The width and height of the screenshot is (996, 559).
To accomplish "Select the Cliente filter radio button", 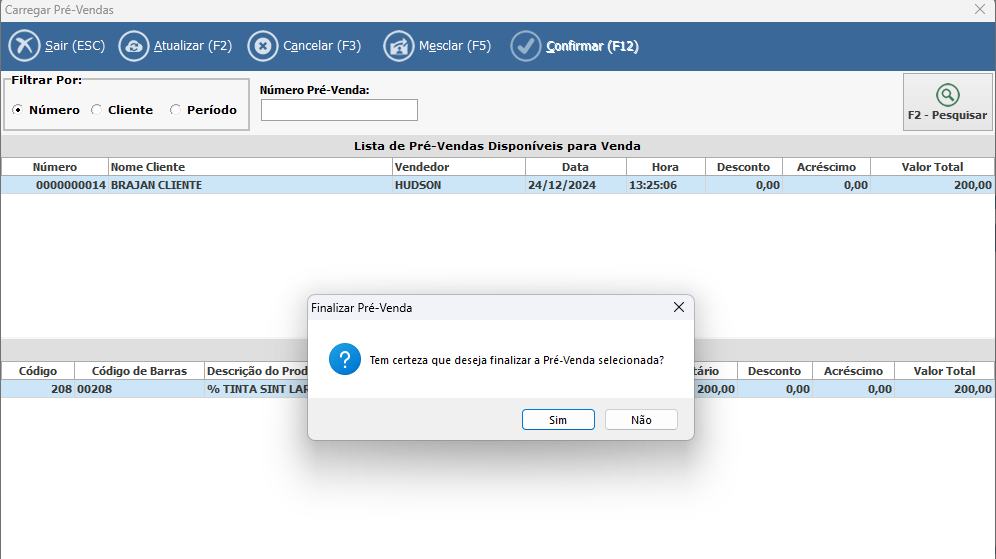I will coord(97,110).
